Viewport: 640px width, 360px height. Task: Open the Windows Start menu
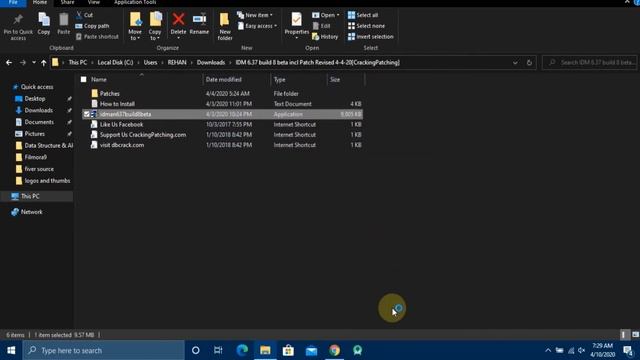[11, 350]
